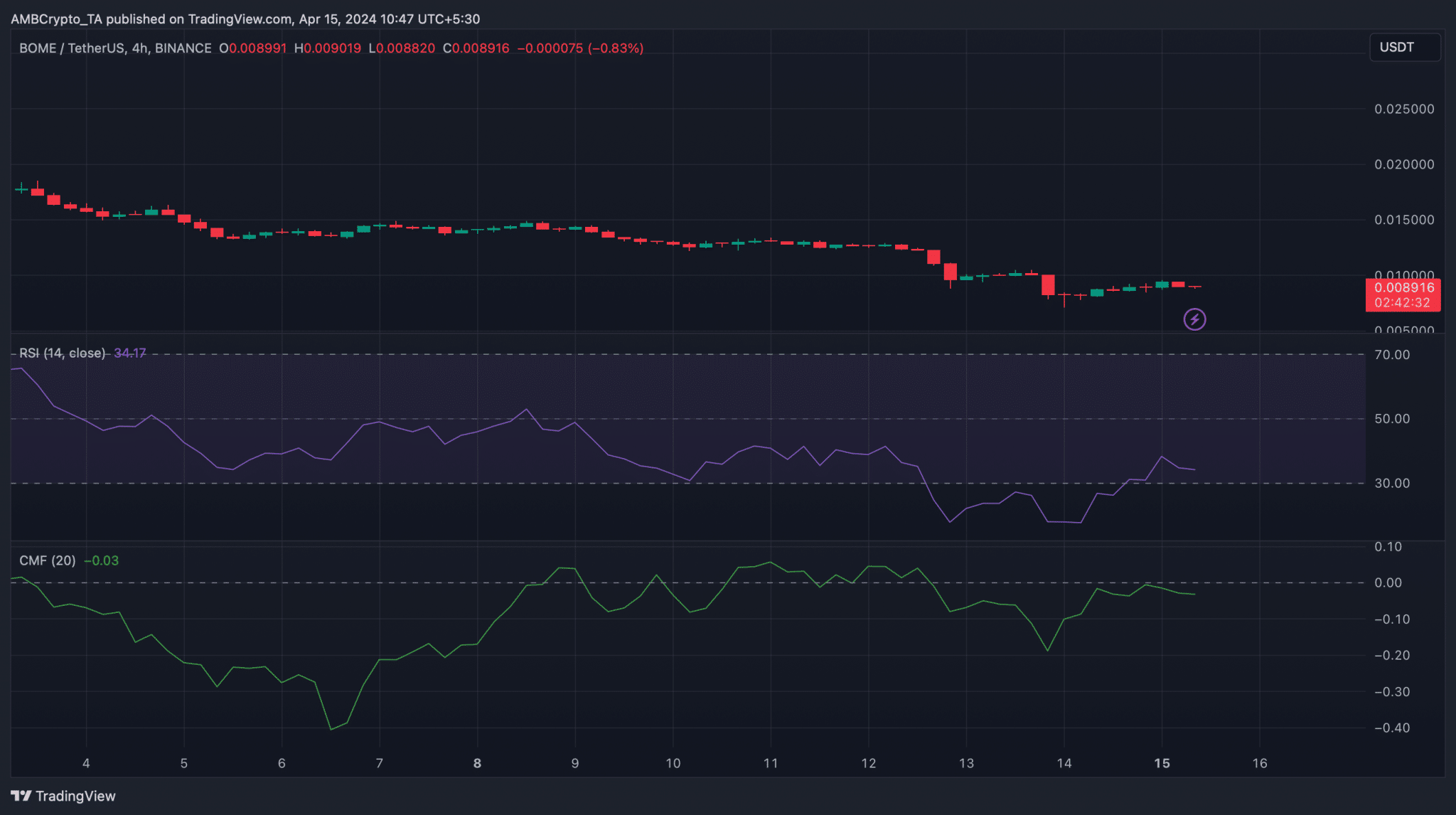Click date label 6 on time axis
This screenshot has height=815, width=1456.
(282, 763)
